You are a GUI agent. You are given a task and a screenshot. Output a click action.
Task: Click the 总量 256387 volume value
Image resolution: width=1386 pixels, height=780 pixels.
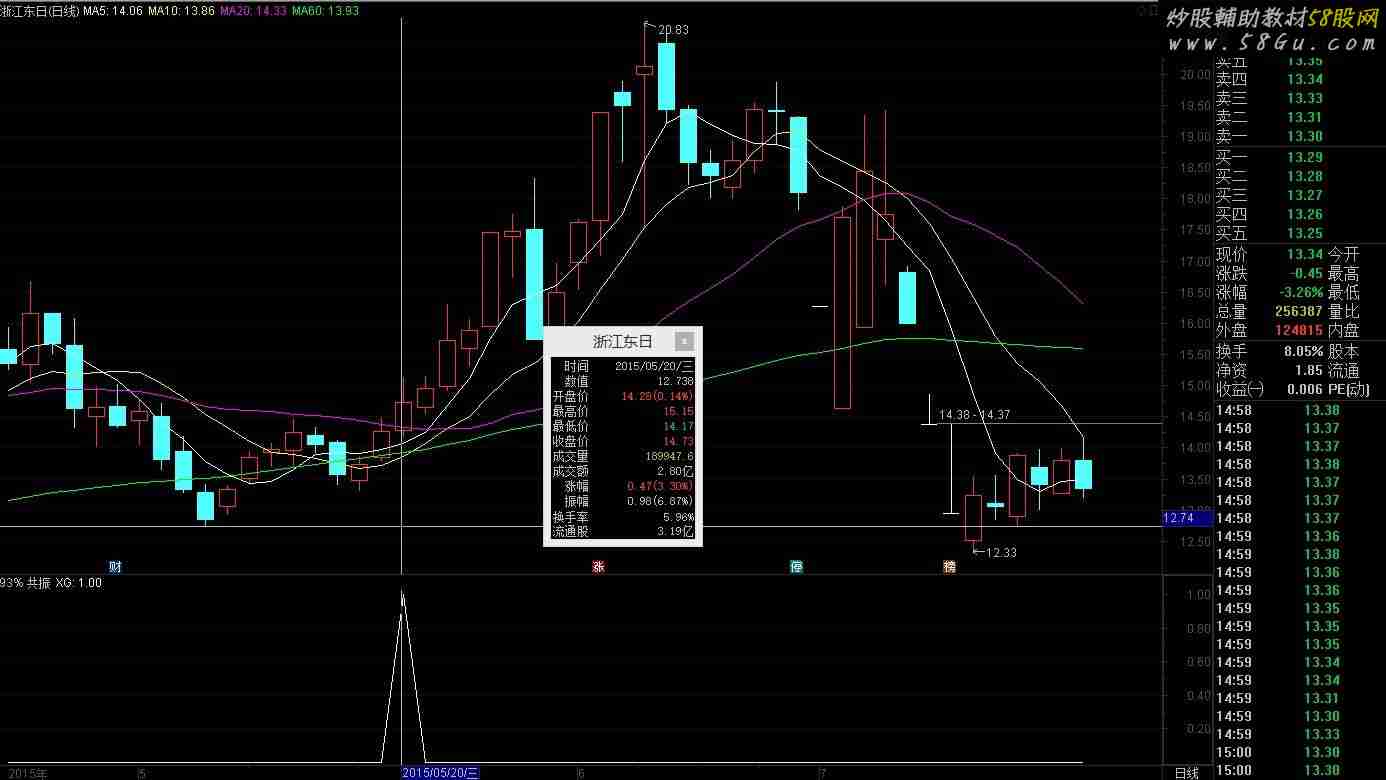coord(1298,311)
